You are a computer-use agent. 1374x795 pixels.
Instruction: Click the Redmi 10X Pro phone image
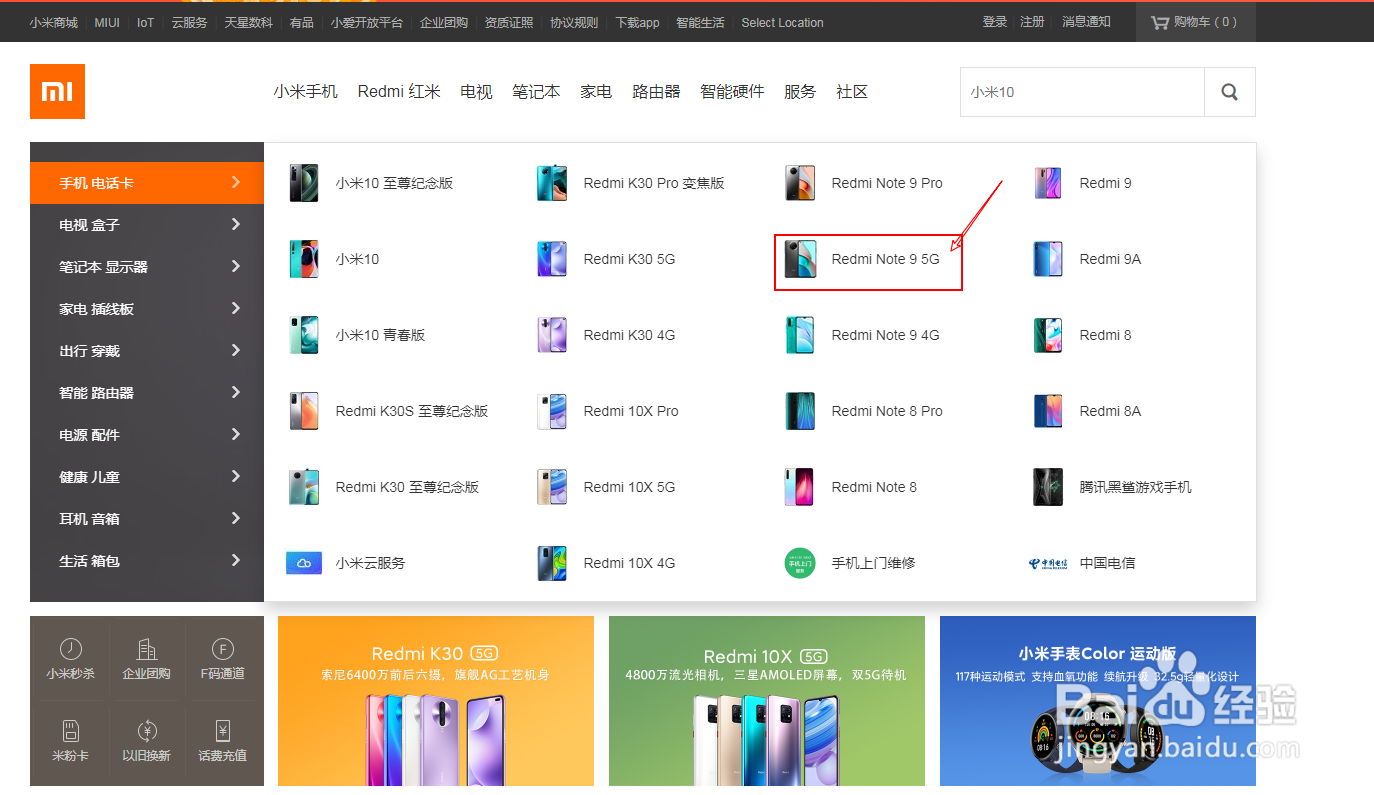pyautogui.click(x=552, y=411)
